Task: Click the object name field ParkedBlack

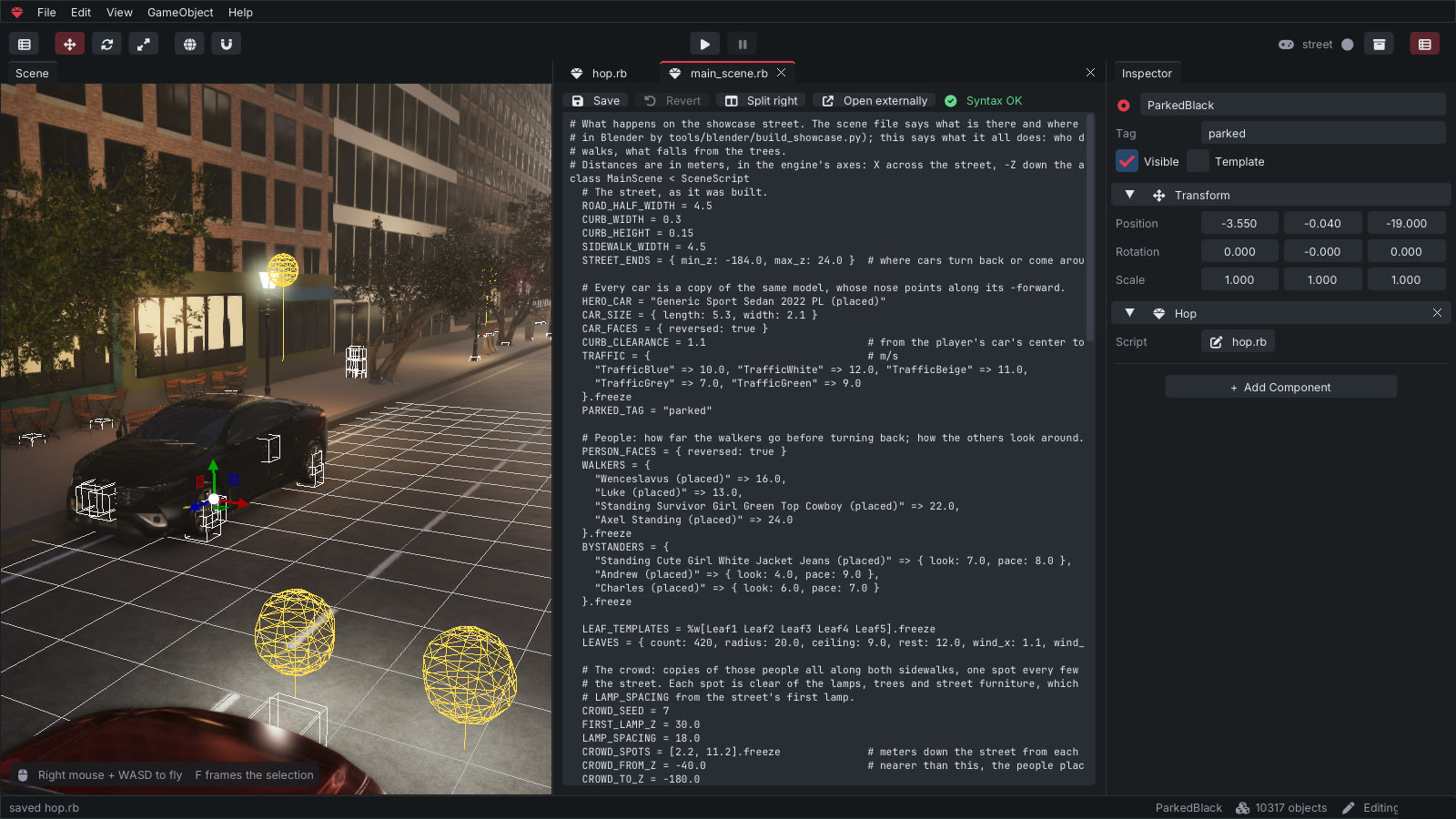Action: [1292, 105]
